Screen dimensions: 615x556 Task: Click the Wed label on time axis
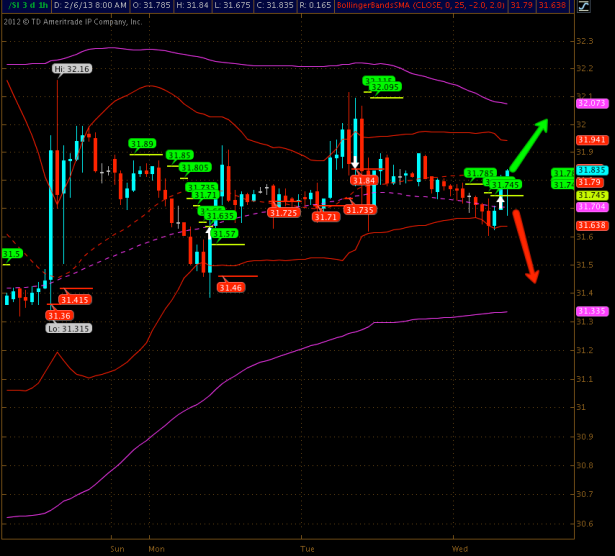459,549
